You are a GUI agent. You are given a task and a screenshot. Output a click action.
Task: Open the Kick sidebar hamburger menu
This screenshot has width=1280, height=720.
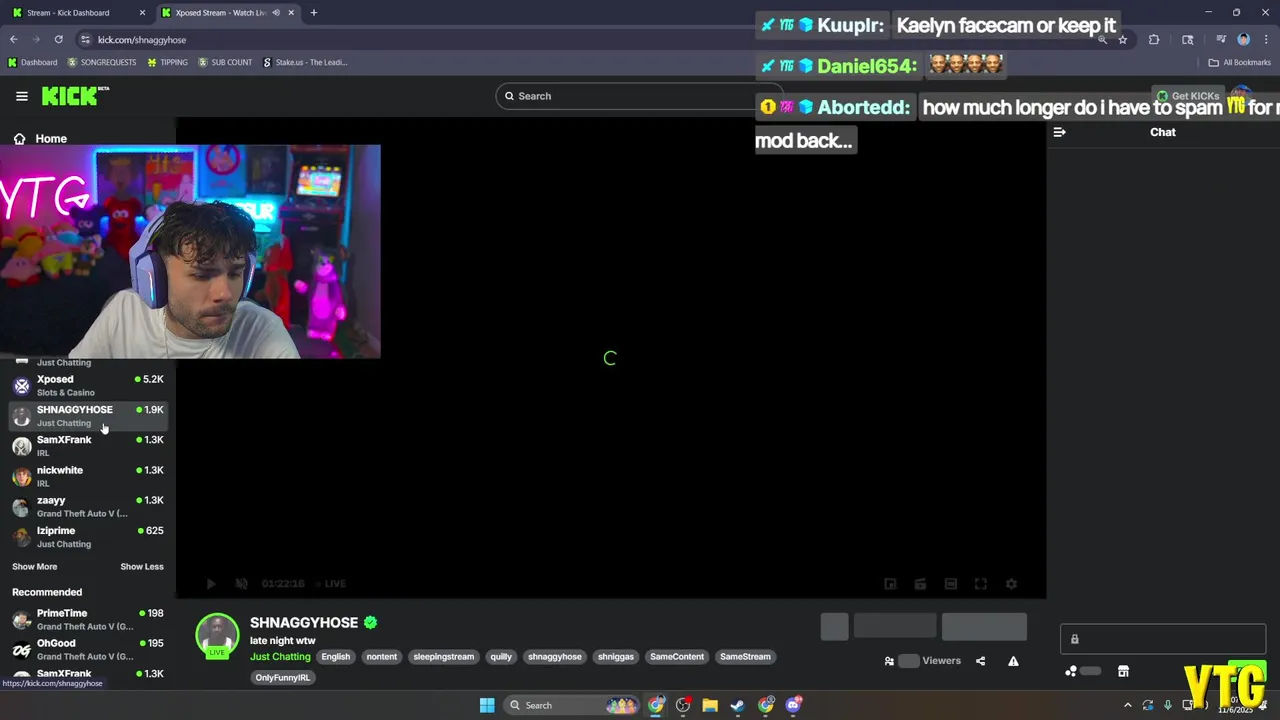click(22, 96)
